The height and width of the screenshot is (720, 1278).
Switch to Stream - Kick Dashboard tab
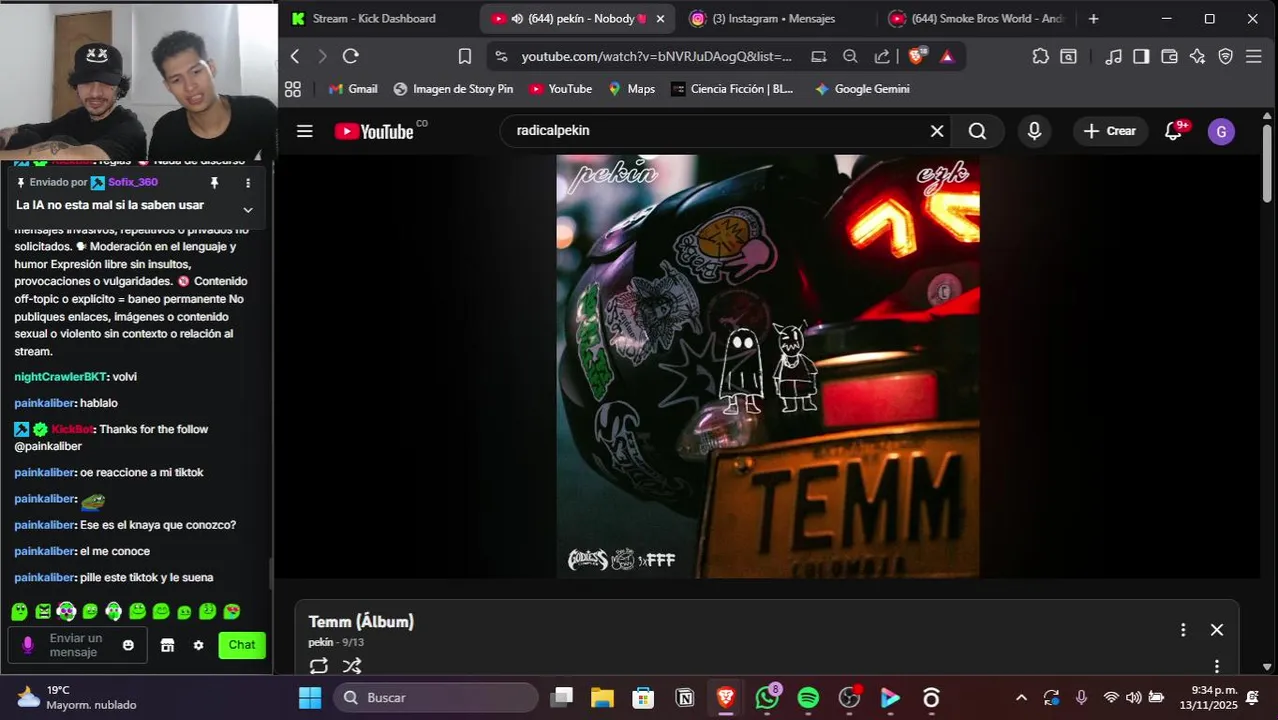(x=376, y=18)
